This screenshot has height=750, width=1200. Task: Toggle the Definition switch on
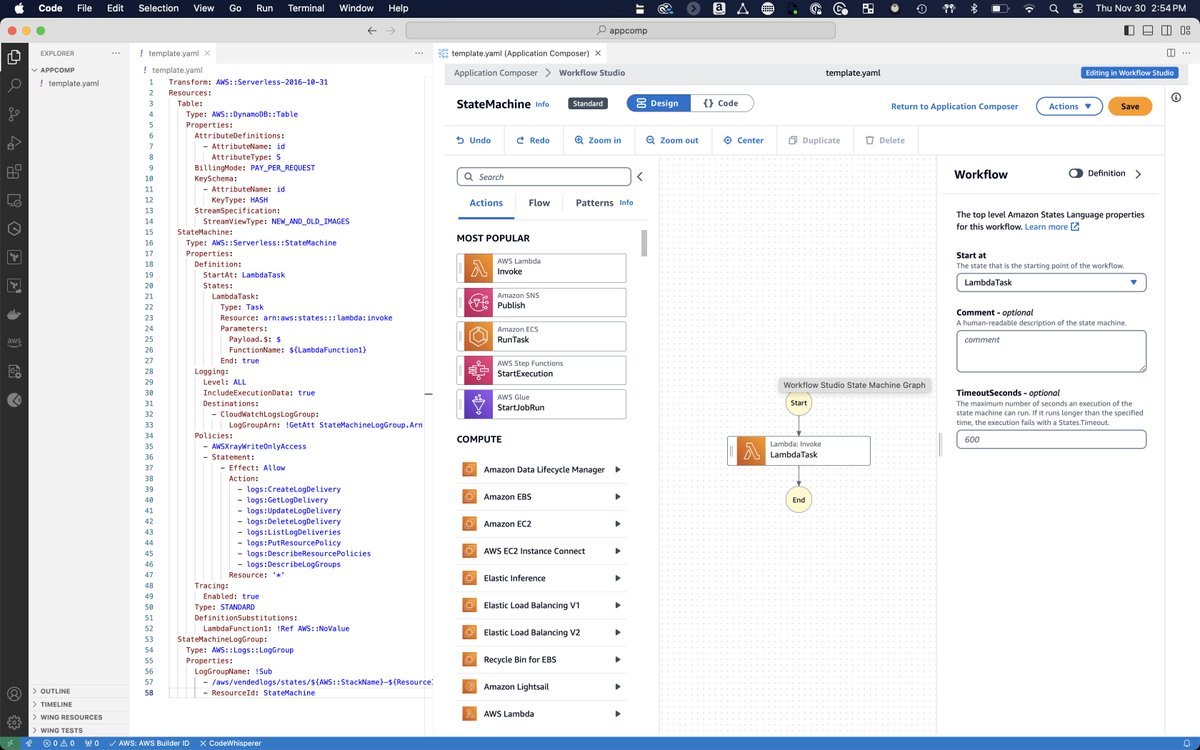point(1075,173)
